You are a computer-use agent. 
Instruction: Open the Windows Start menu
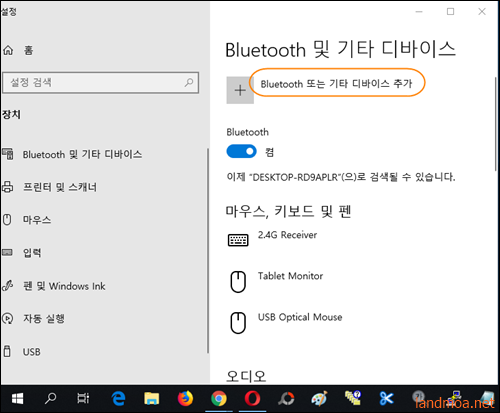click(x=17, y=398)
